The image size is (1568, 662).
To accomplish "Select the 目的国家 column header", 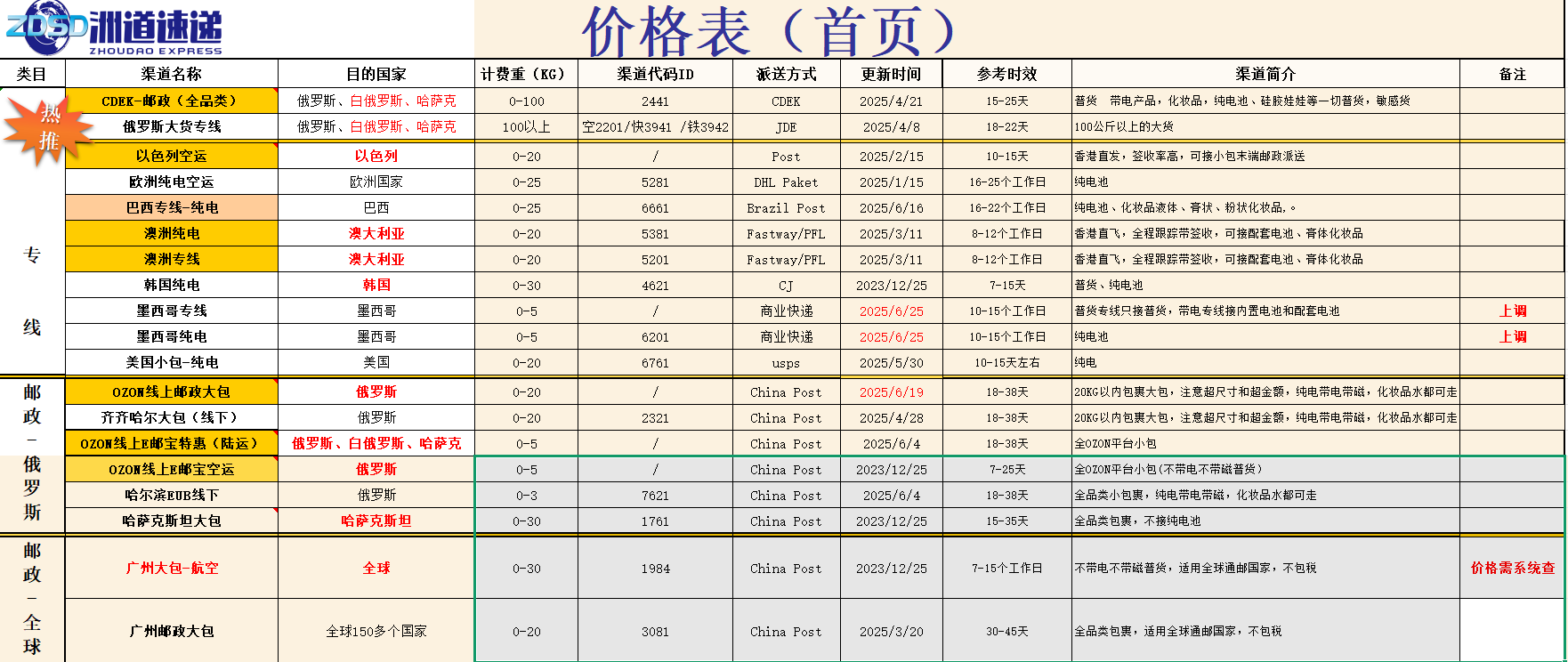I will 376,74.
